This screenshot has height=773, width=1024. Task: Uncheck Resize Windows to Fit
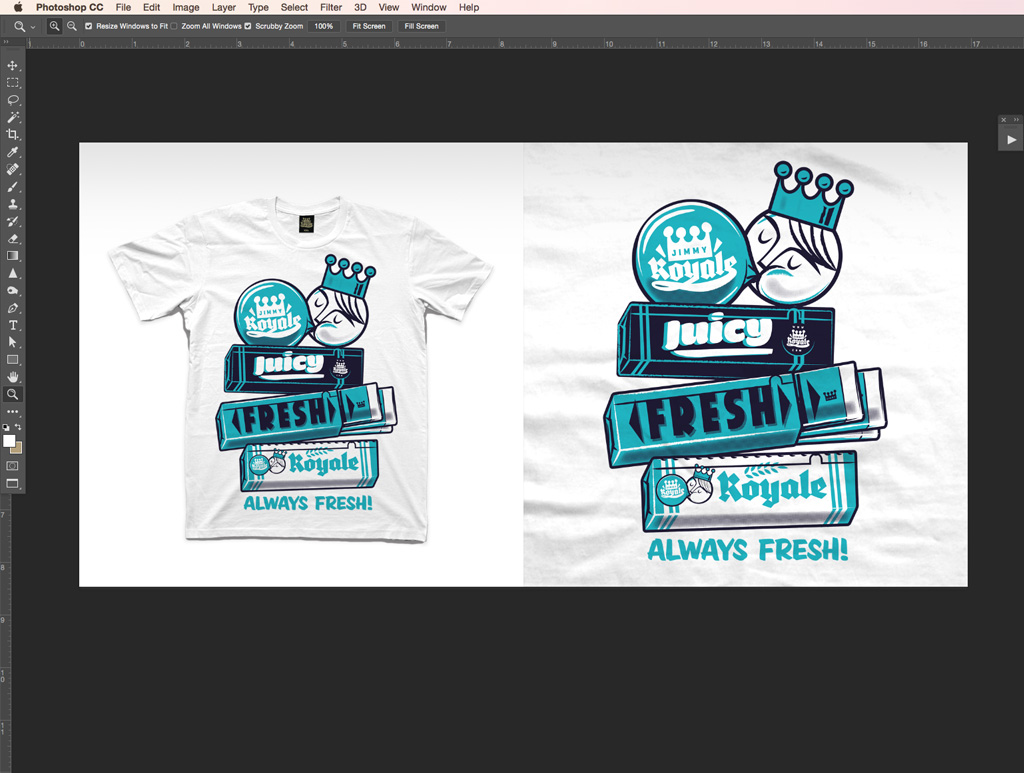[89, 26]
